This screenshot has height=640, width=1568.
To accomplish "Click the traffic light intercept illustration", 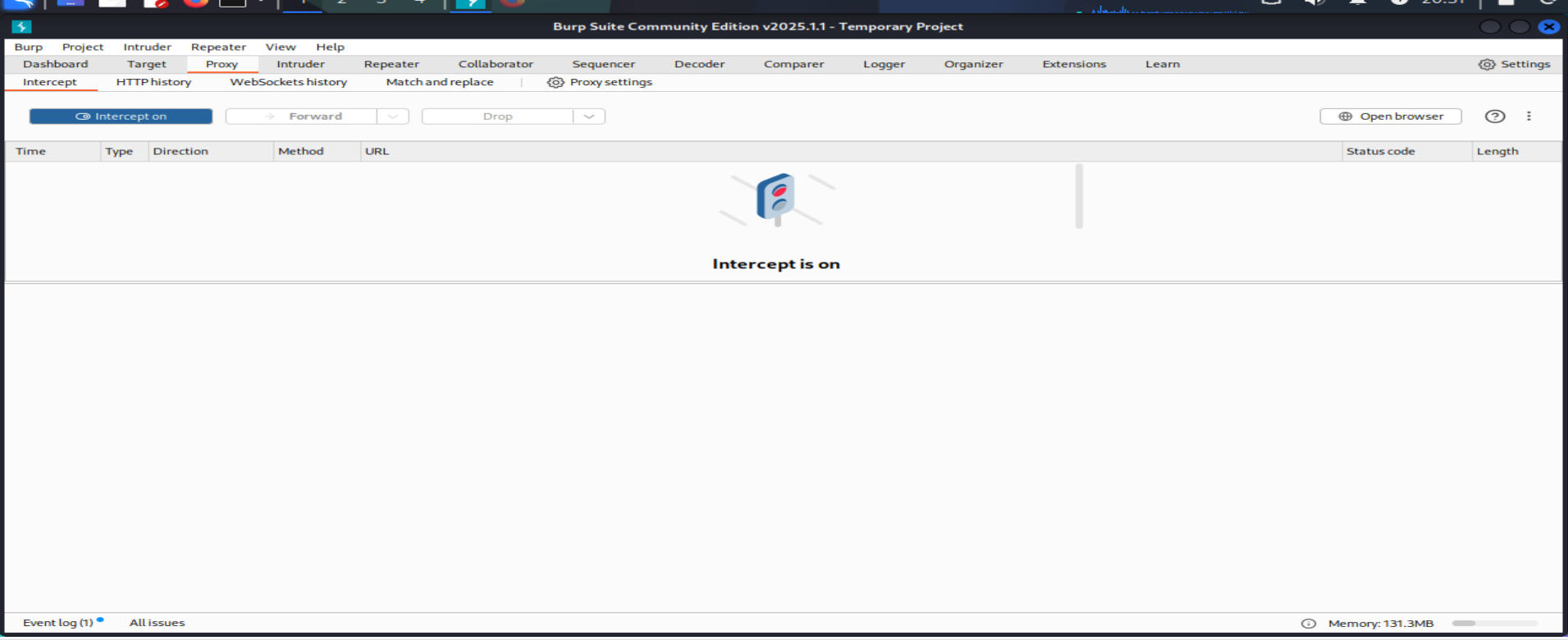I will click(775, 199).
